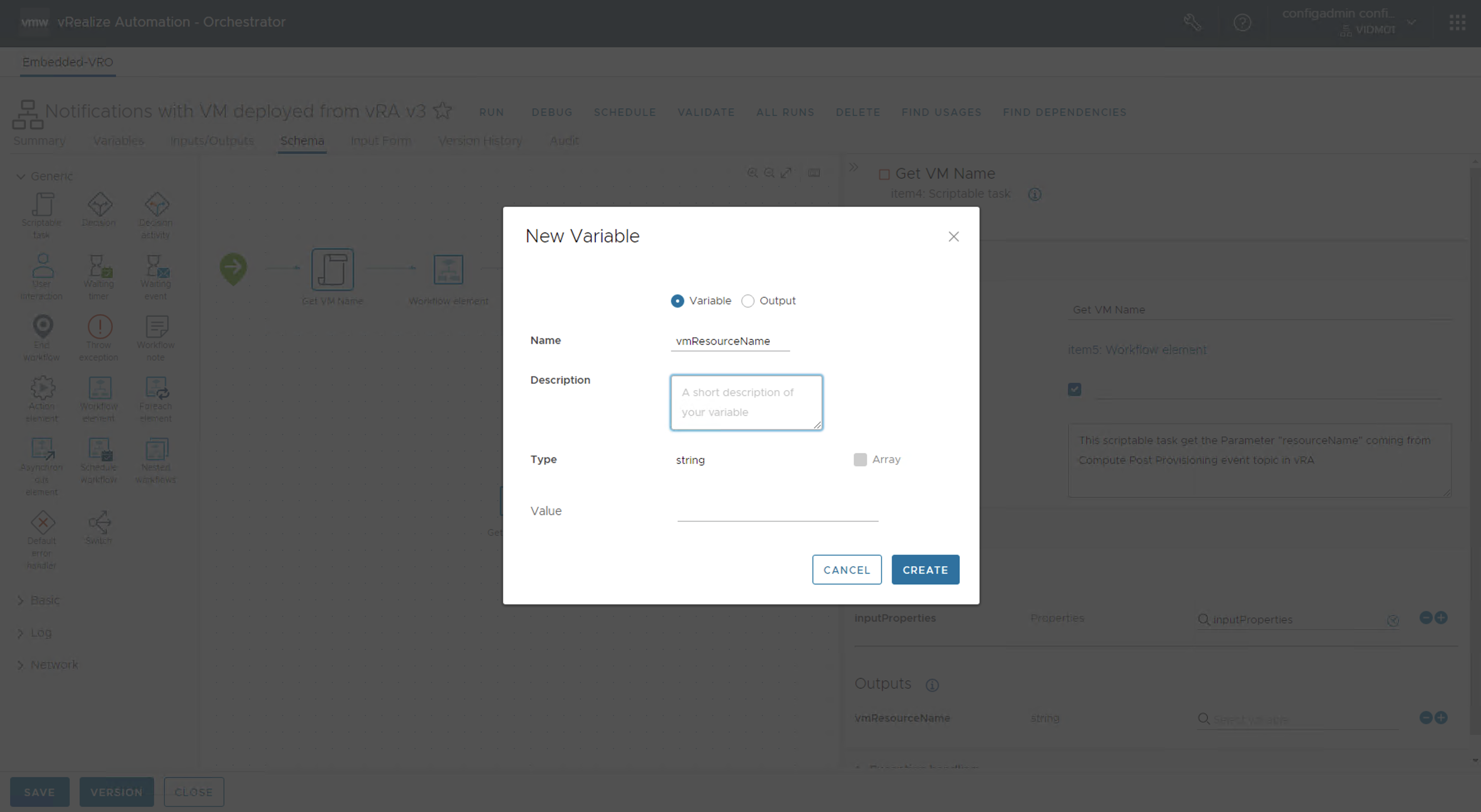Click into the Value input field
The height and width of the screenshot is (812, 1481).
coord(777,511)
